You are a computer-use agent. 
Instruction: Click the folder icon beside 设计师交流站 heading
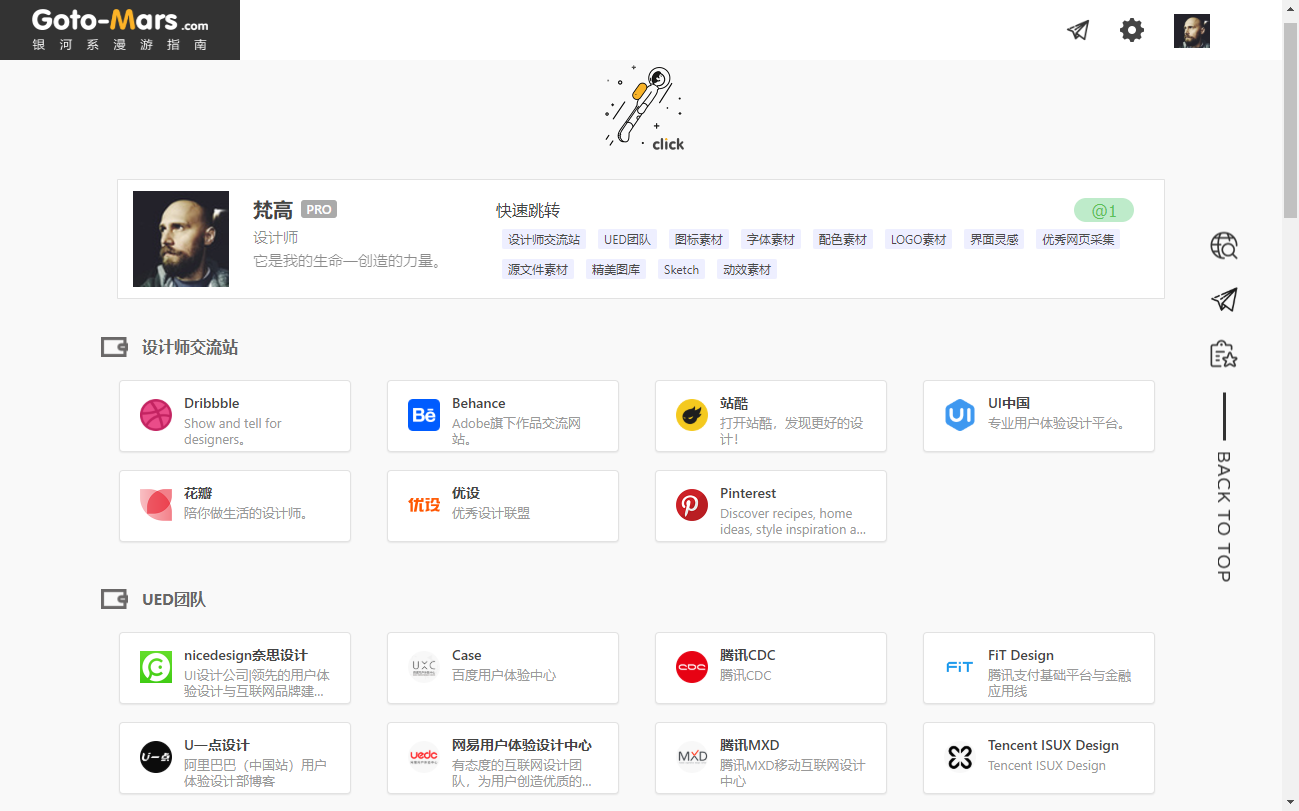pyautogui.click(x=114, y=348)
